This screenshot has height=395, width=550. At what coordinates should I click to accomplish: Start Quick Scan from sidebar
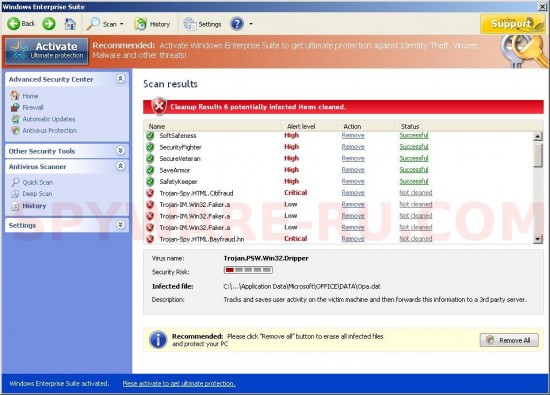38,182
